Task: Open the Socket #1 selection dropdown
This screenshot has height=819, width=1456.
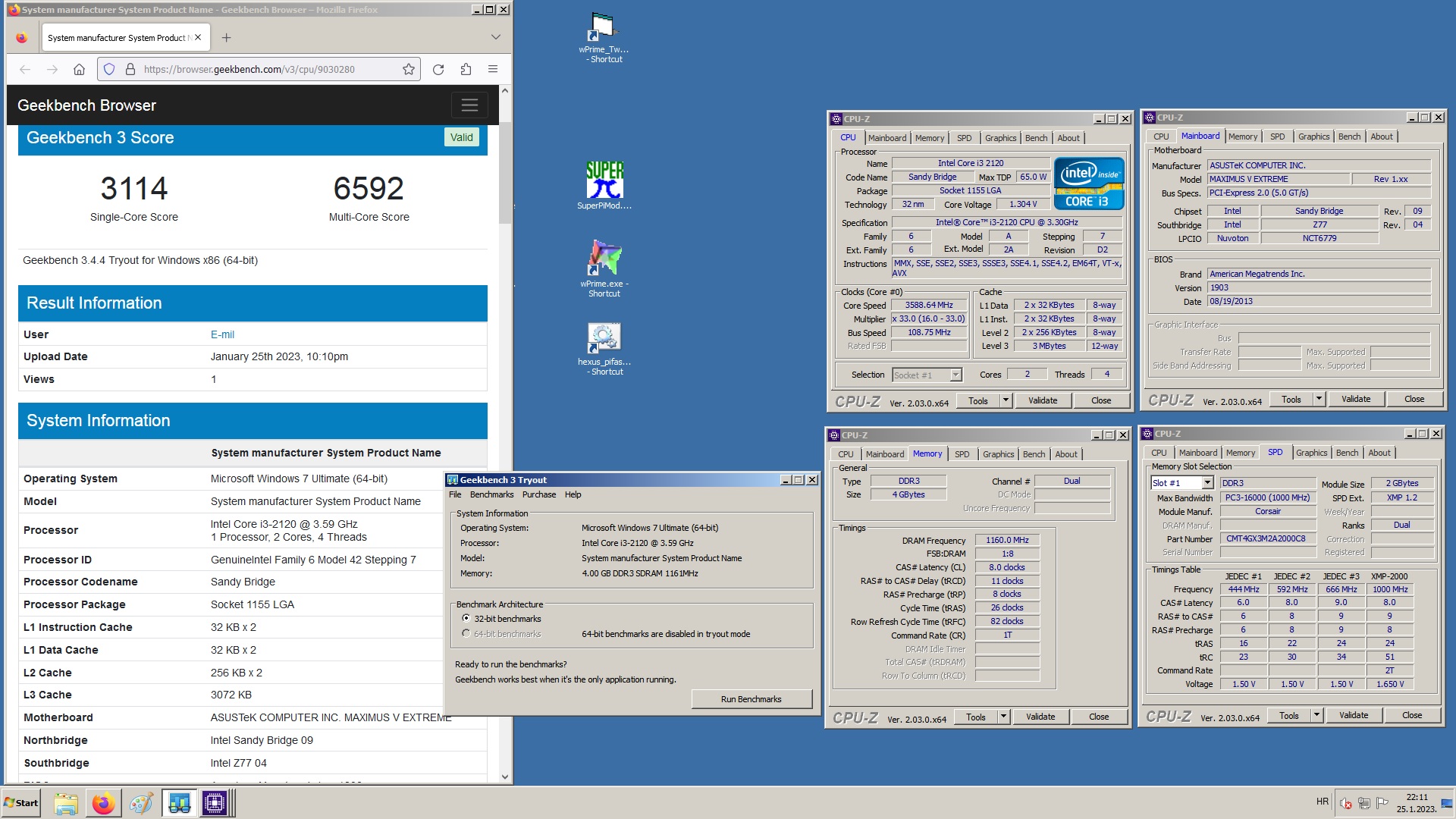Action: pyautogui.click(x=955, y=375)
